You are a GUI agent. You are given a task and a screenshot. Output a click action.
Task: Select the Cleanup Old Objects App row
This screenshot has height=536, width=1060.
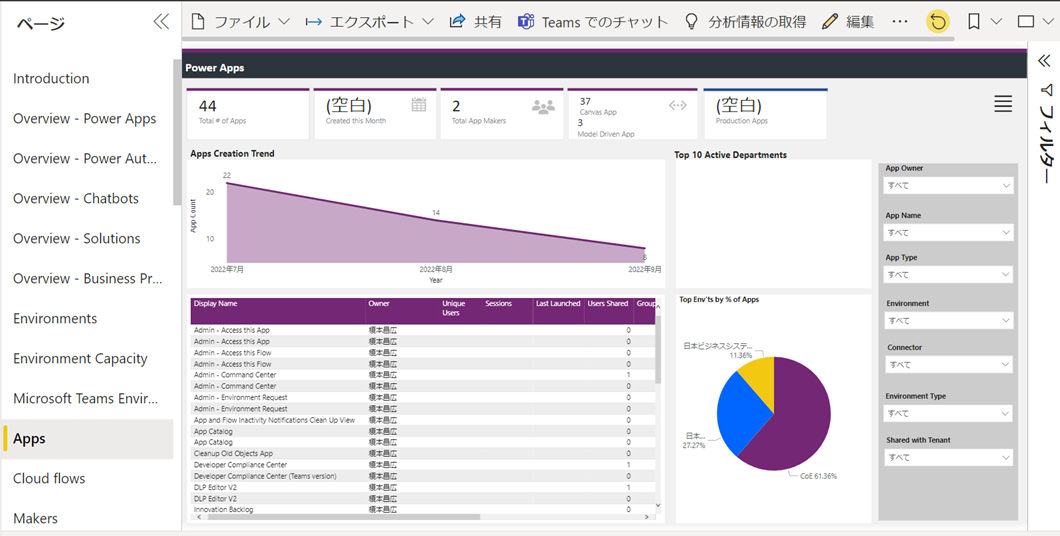[x=423, y=454]
